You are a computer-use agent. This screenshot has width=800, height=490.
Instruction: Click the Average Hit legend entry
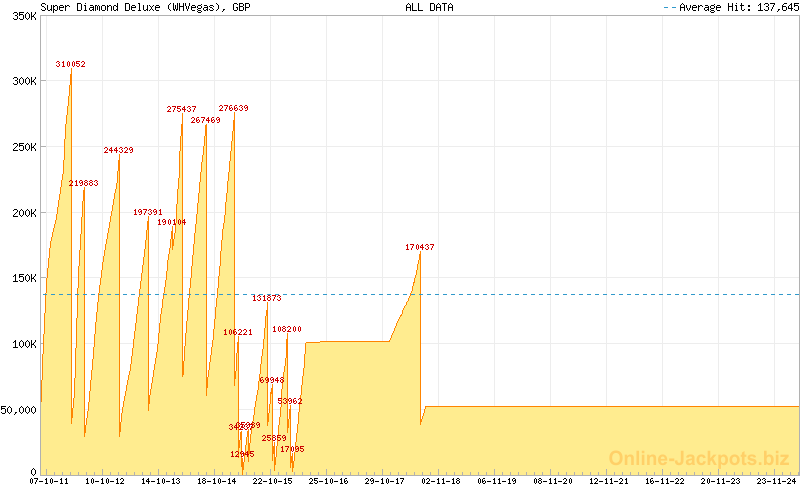tap(731, 7)
